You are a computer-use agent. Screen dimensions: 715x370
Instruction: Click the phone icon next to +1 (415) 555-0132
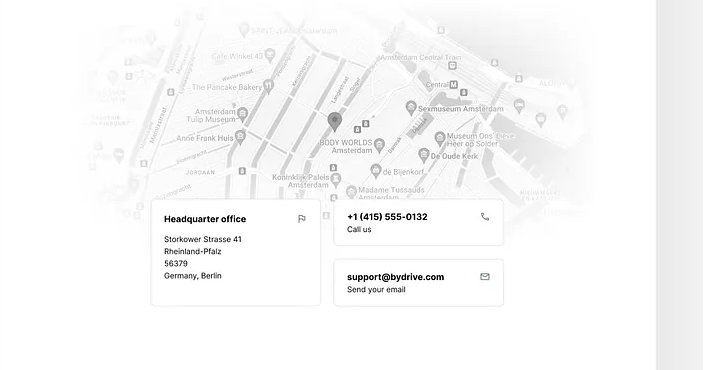pyautogui.click(x=485, y=217)
